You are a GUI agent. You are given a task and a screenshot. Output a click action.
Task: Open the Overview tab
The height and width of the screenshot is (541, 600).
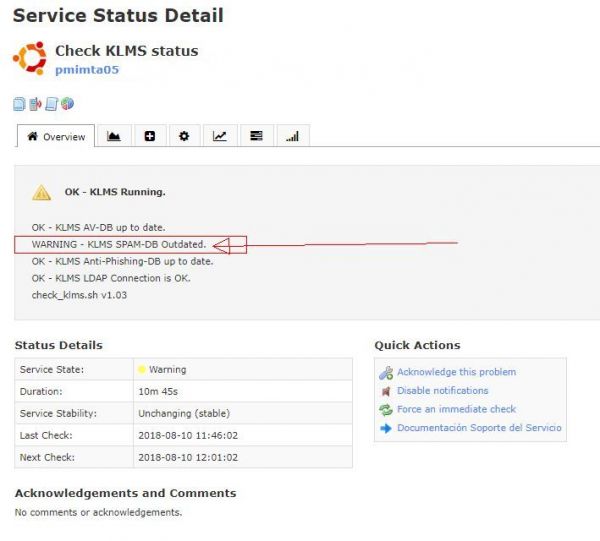click(56, 137)
